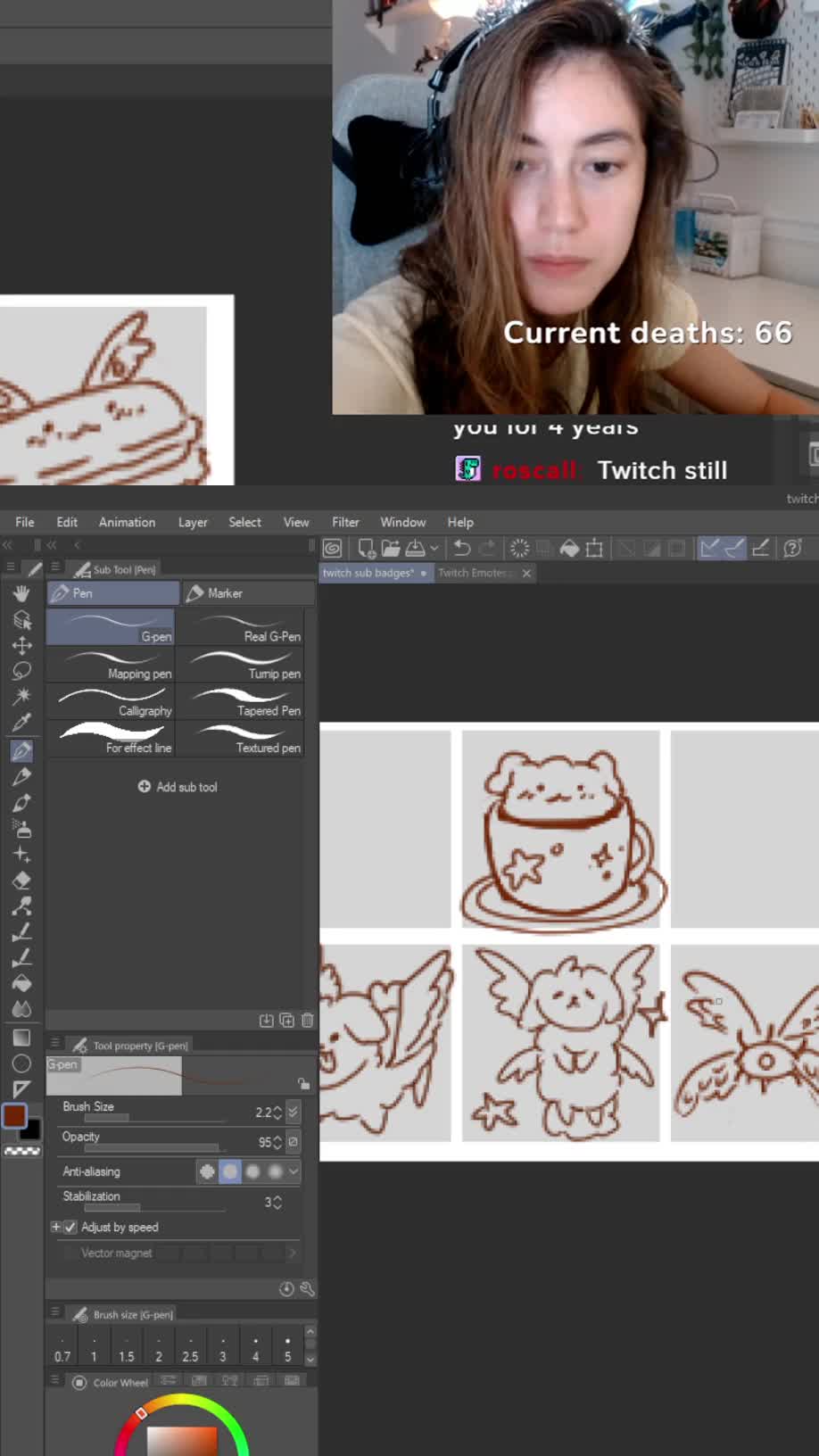Open Clip Studio launcher icon
The image size is (819, 1456).
coord(333,548)
